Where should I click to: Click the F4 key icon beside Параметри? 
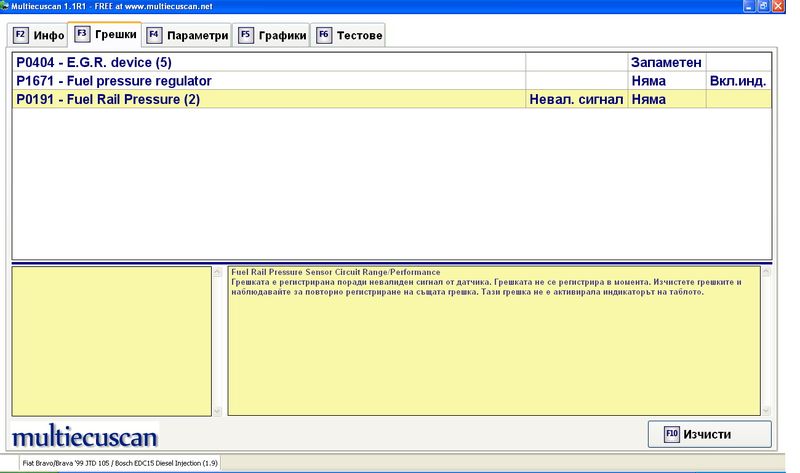point(154,35)
